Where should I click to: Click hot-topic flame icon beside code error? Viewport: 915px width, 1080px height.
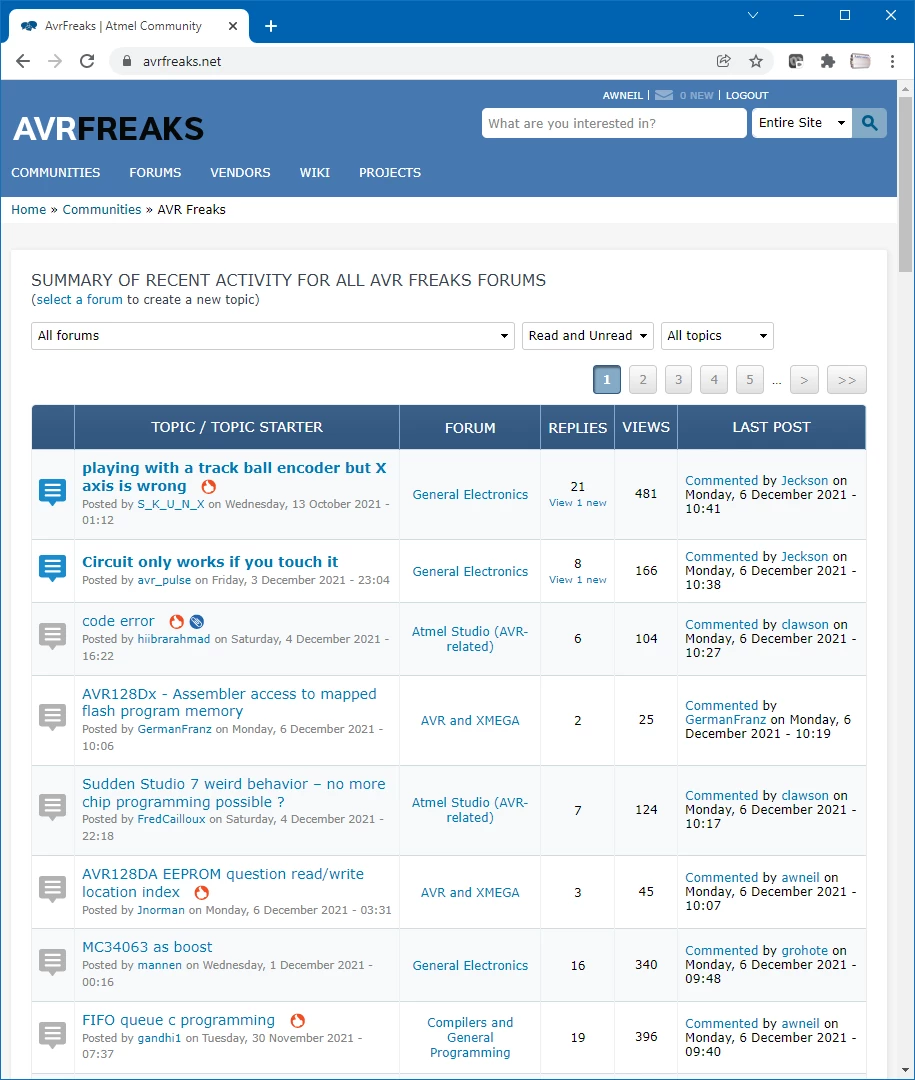tap(177, 621)
